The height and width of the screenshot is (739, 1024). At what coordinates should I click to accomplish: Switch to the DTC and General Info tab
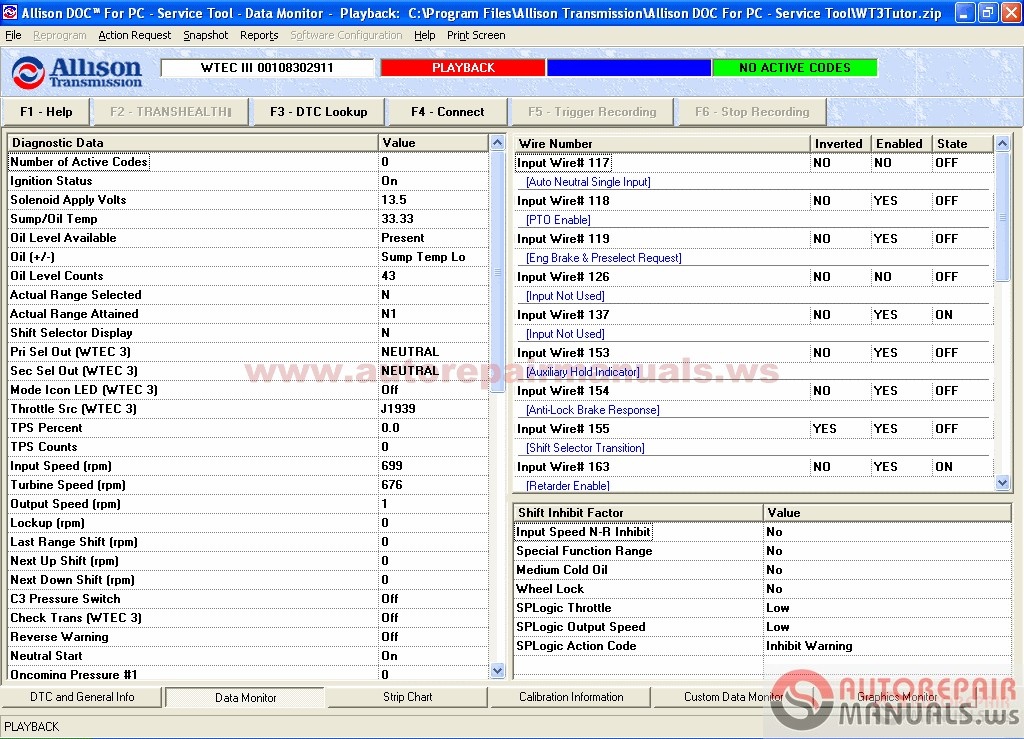click(x=80, y=697)
